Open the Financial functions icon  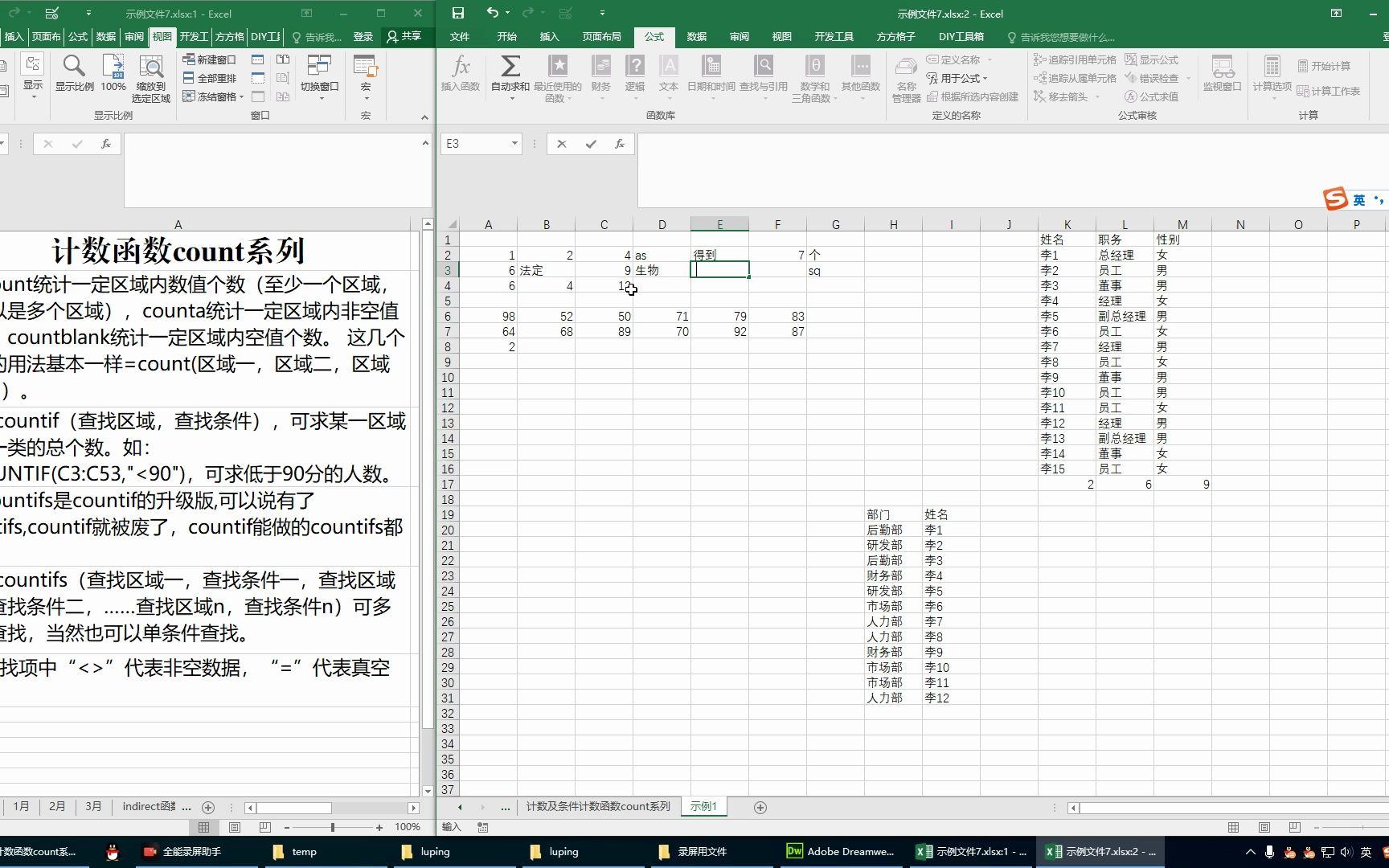601,66
